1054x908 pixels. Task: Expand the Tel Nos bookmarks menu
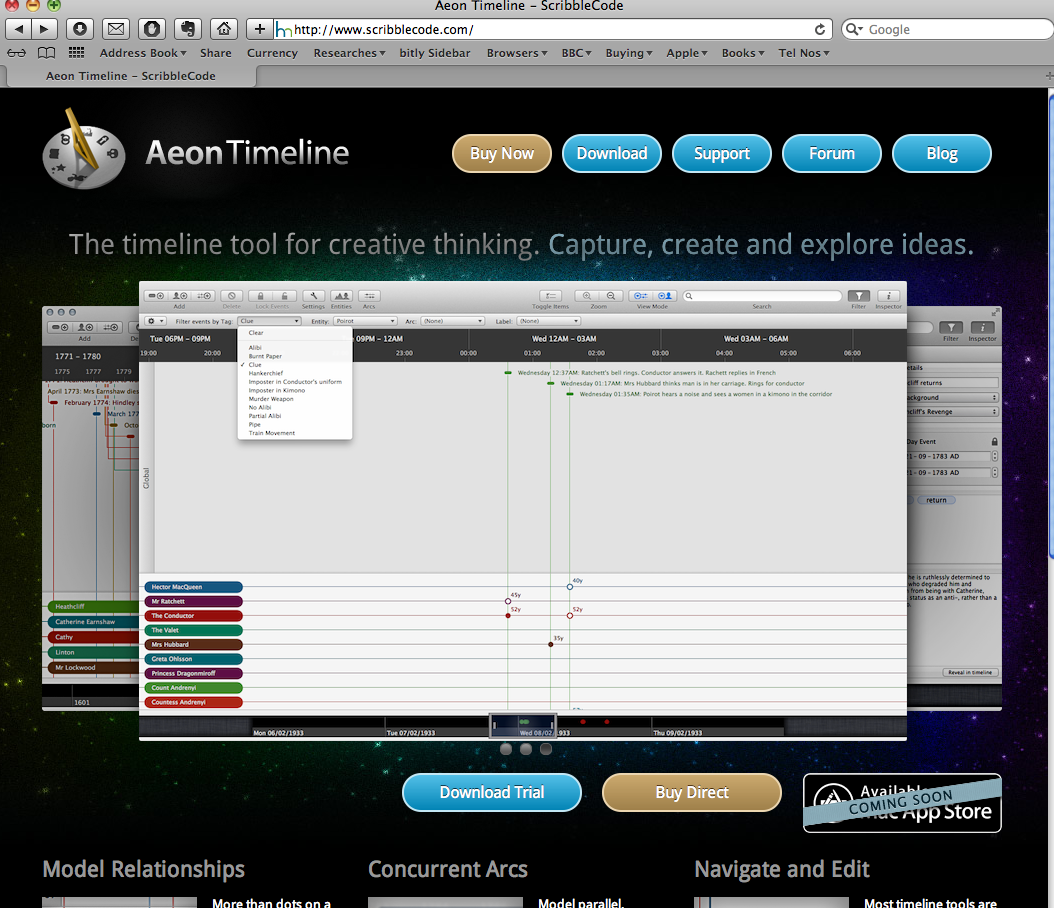[801, 53]
